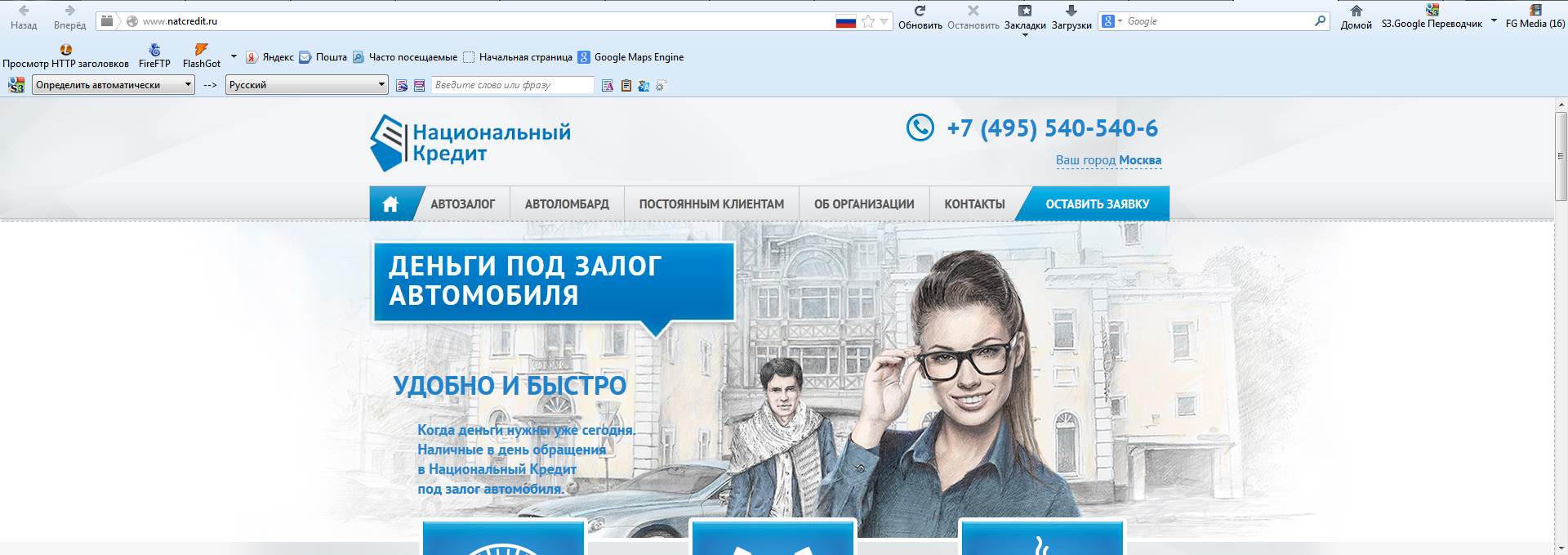Open the Пошта bookmark
This screenshot has height=555, width=1568.
click(x=323, y=57)
